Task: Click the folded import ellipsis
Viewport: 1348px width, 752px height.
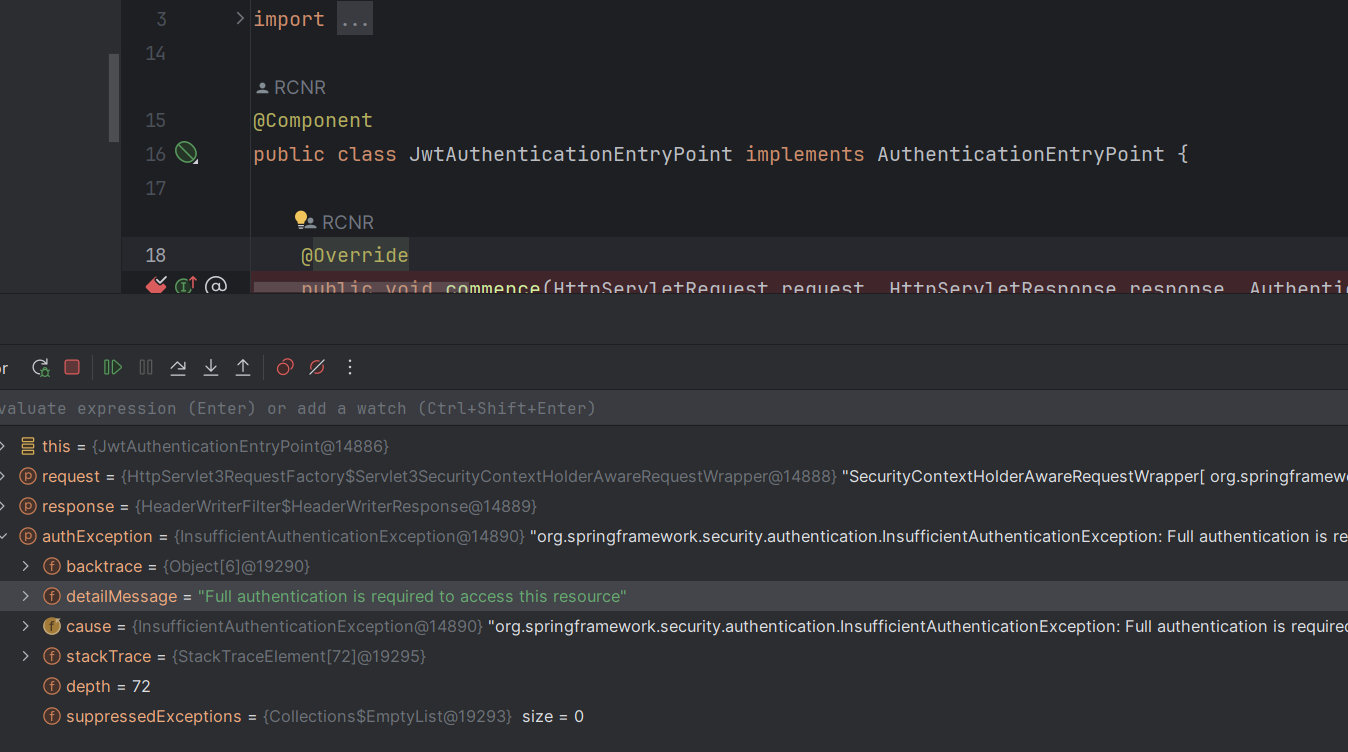Action: [355, 19]
